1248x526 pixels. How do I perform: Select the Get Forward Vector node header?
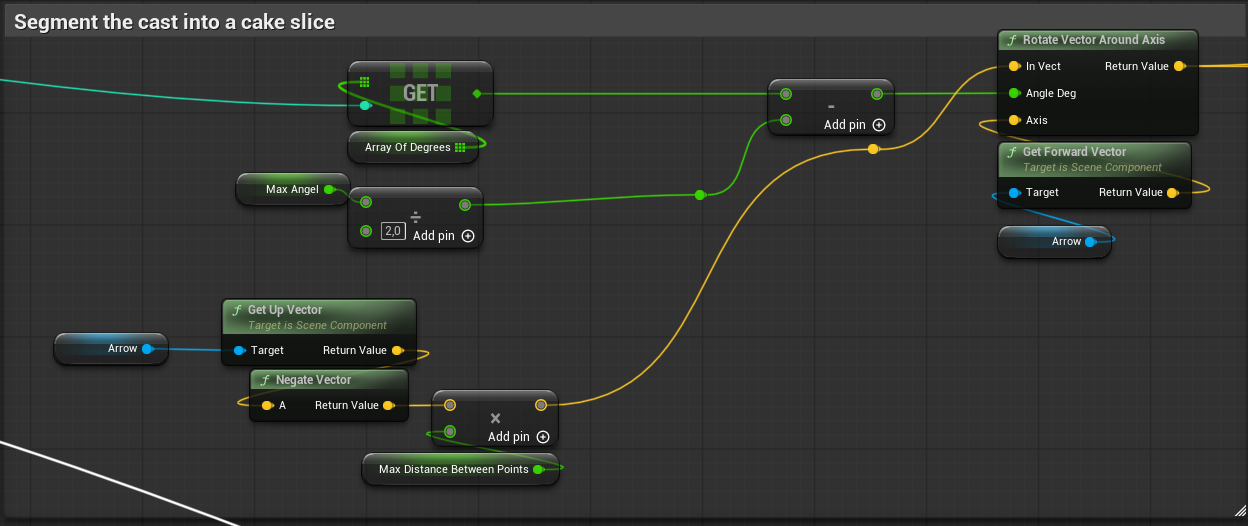1074,152
